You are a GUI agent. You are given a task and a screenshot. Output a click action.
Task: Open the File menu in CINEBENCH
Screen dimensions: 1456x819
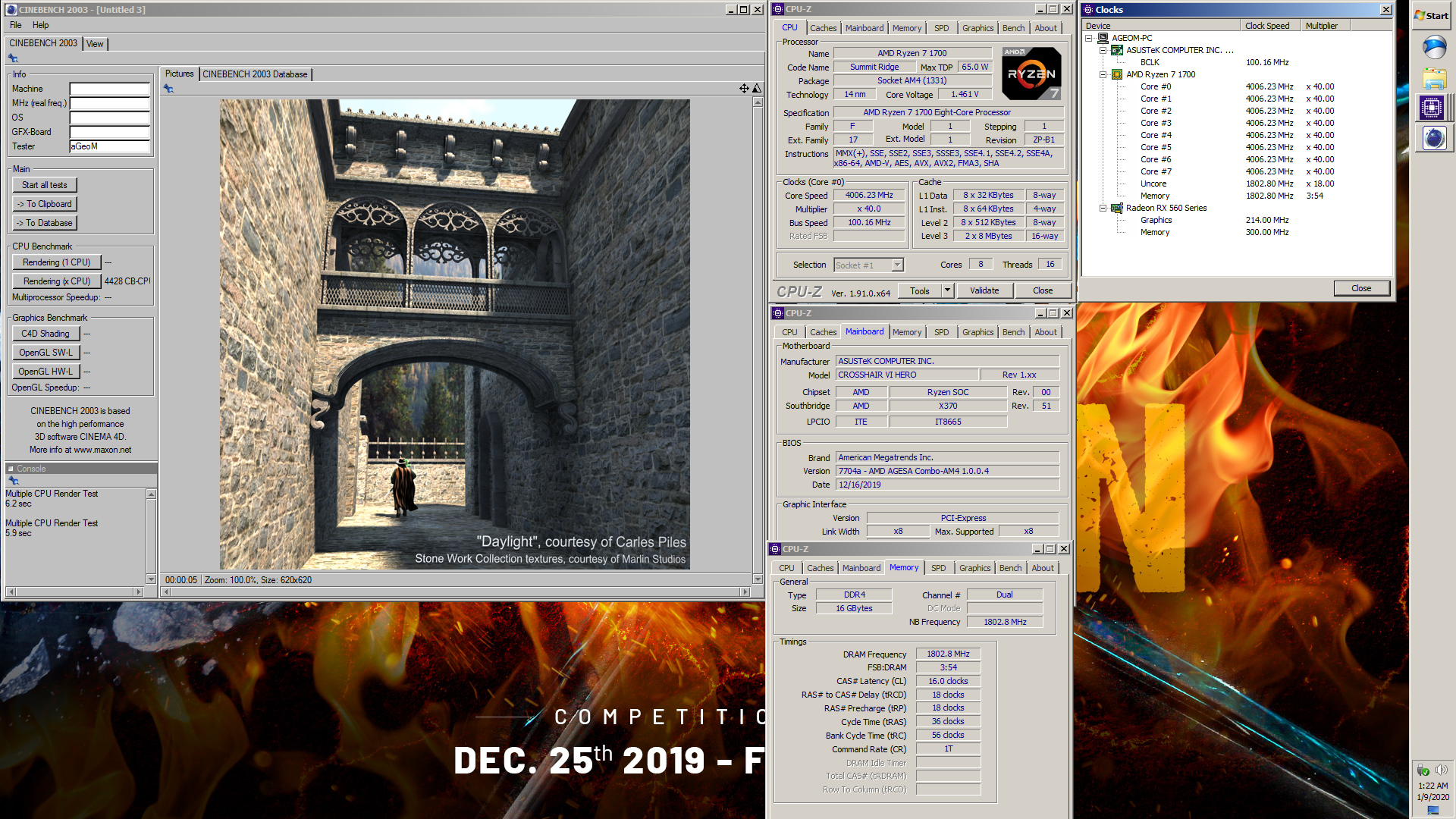tap(15, 25)
